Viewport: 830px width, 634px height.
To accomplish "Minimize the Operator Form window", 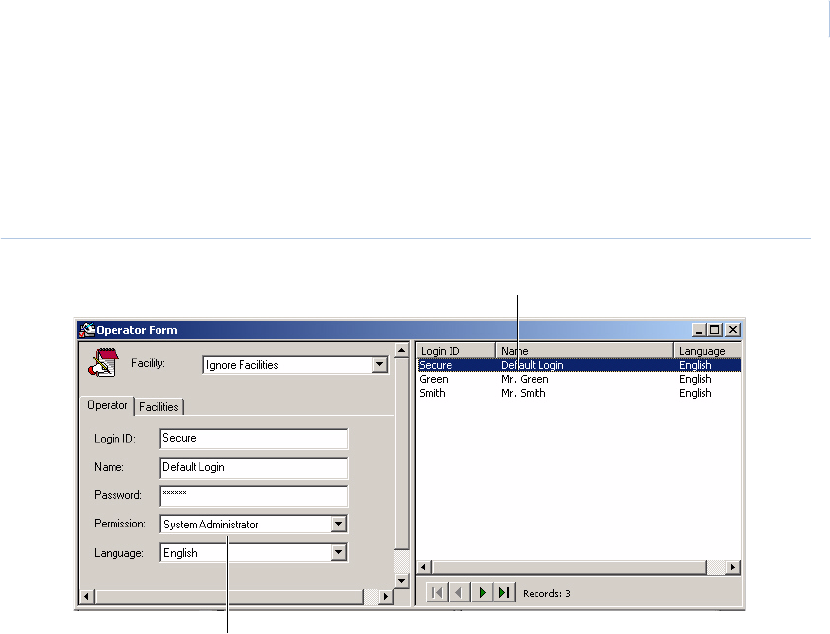I will pos(699,330).
